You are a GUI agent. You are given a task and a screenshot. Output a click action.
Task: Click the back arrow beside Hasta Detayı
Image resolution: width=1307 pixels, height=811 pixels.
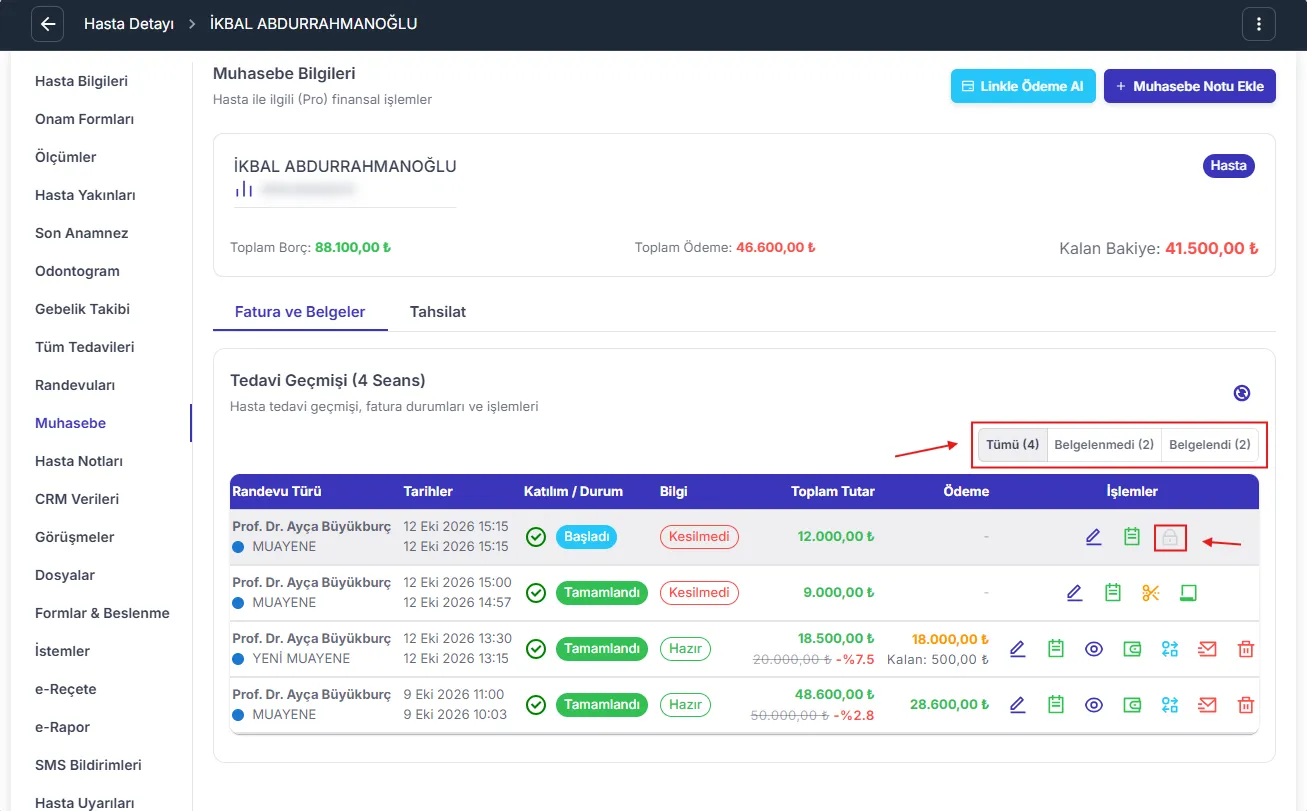[x=48, y=24]
